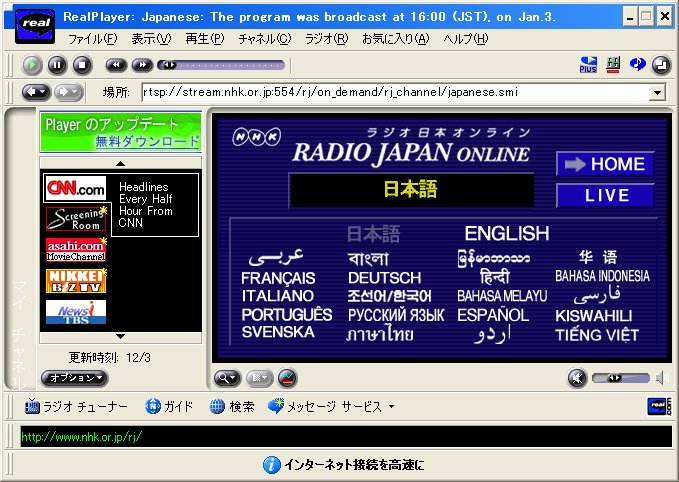This screenshot has width=679, height=482.
Task: Click the location URL field
Action: (x=395, y=92)
